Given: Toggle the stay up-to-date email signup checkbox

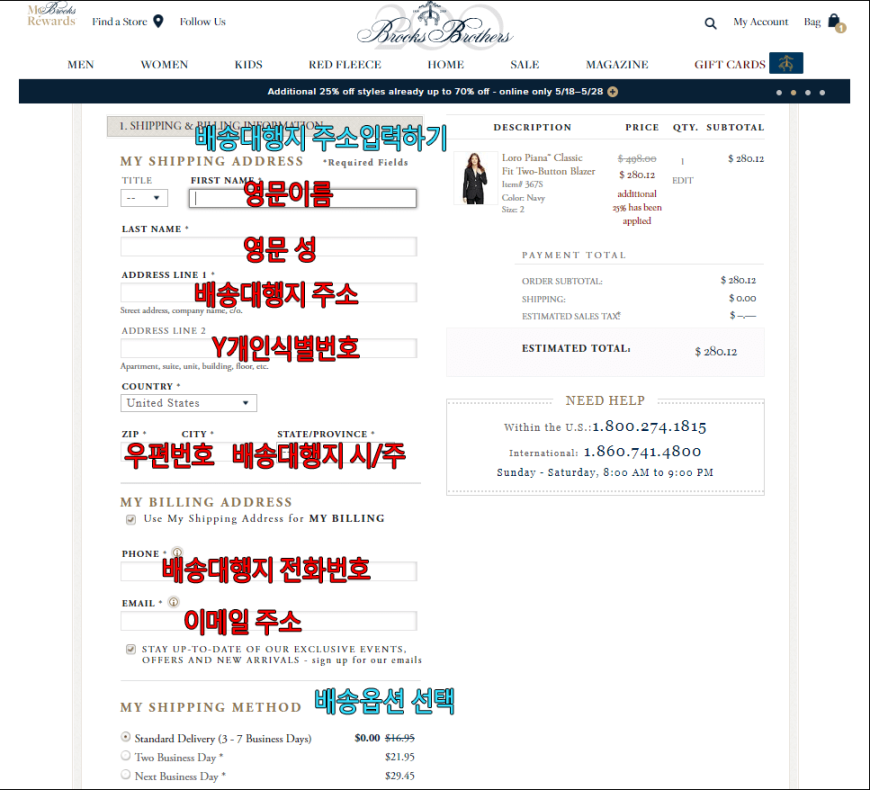Looking at the screenshot, I should point(131,649).
